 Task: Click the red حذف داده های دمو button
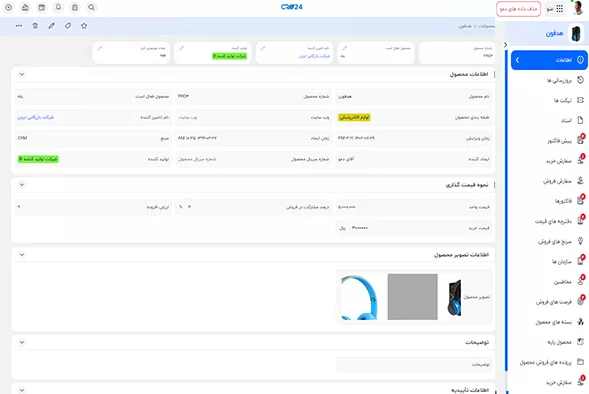click(518, 9)
